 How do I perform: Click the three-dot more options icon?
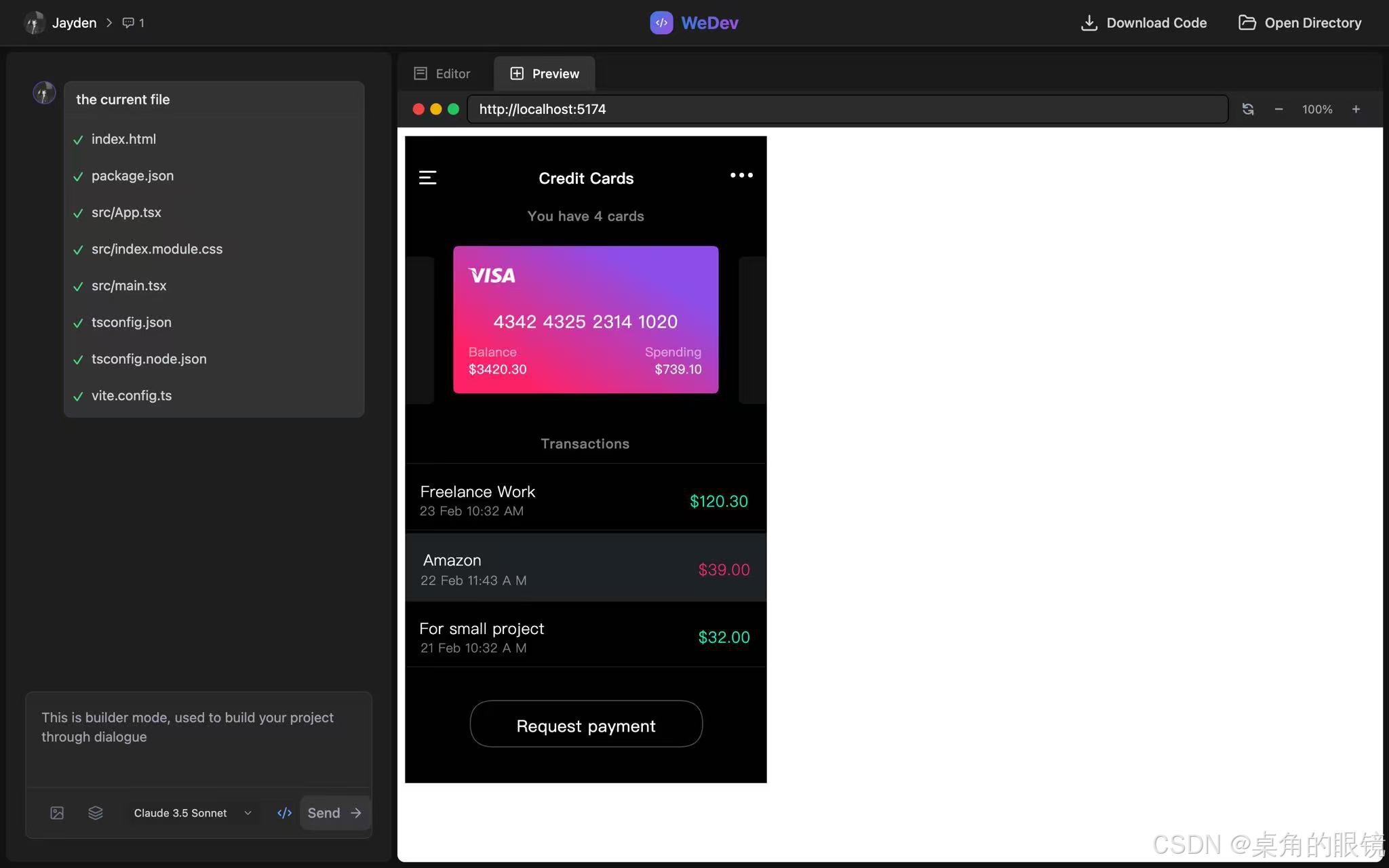(741, 175)
